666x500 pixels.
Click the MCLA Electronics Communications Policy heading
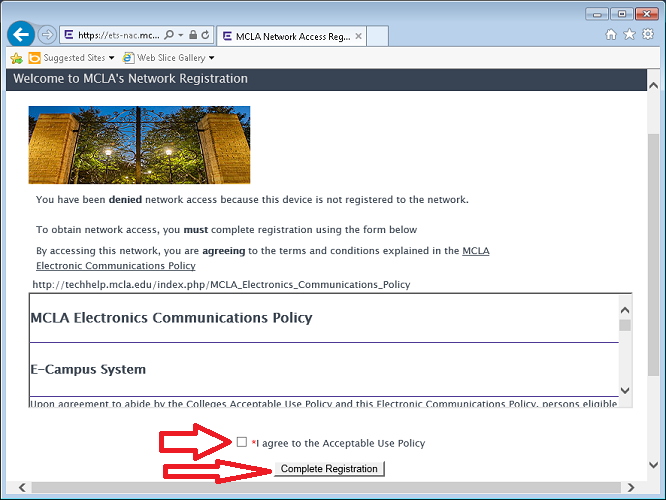172,318
